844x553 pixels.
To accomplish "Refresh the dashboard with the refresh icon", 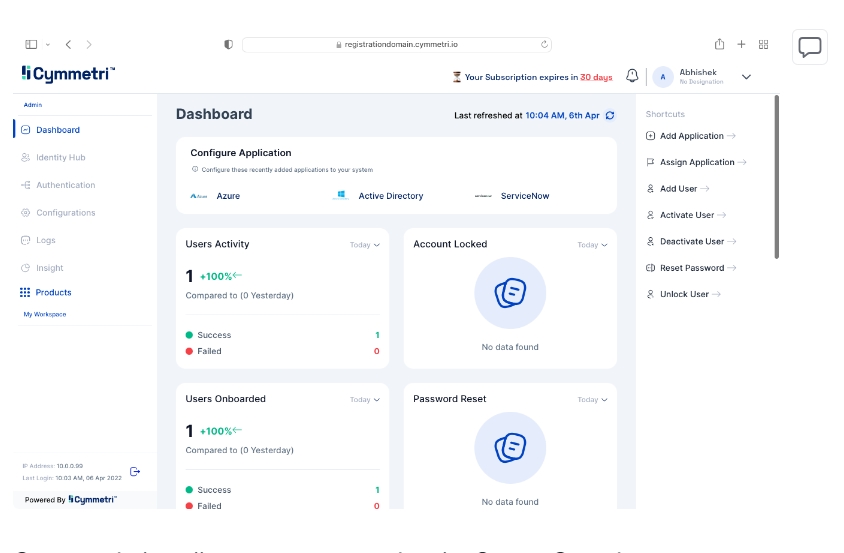I will click(x=610, y=115).
